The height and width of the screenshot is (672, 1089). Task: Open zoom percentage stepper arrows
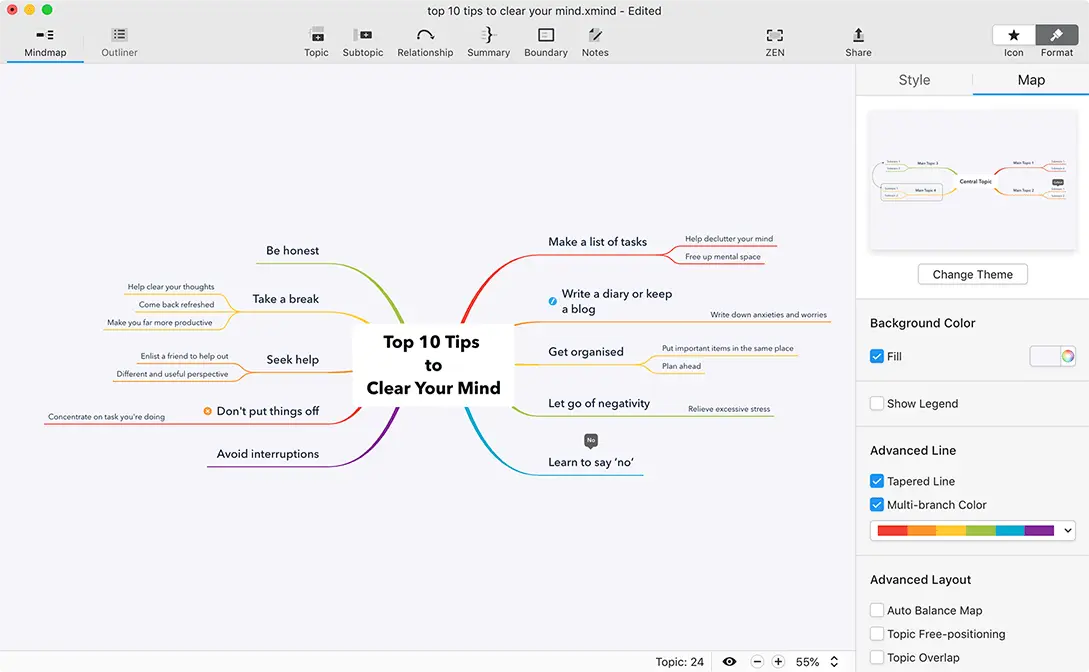pyautogui.click(x=834, y=662)
